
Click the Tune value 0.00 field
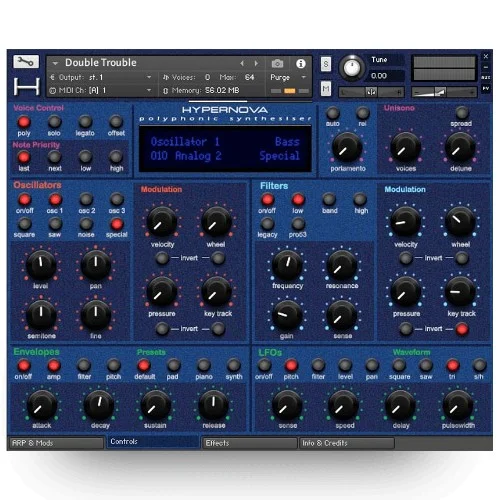pyautogui.click(x=387, y=76)
